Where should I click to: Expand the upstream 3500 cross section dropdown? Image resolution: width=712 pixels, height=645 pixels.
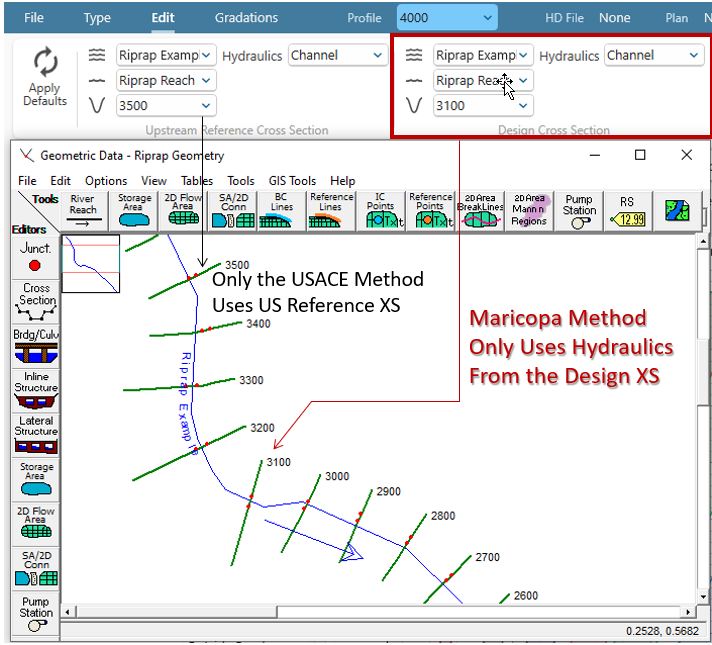coord(166,106)
